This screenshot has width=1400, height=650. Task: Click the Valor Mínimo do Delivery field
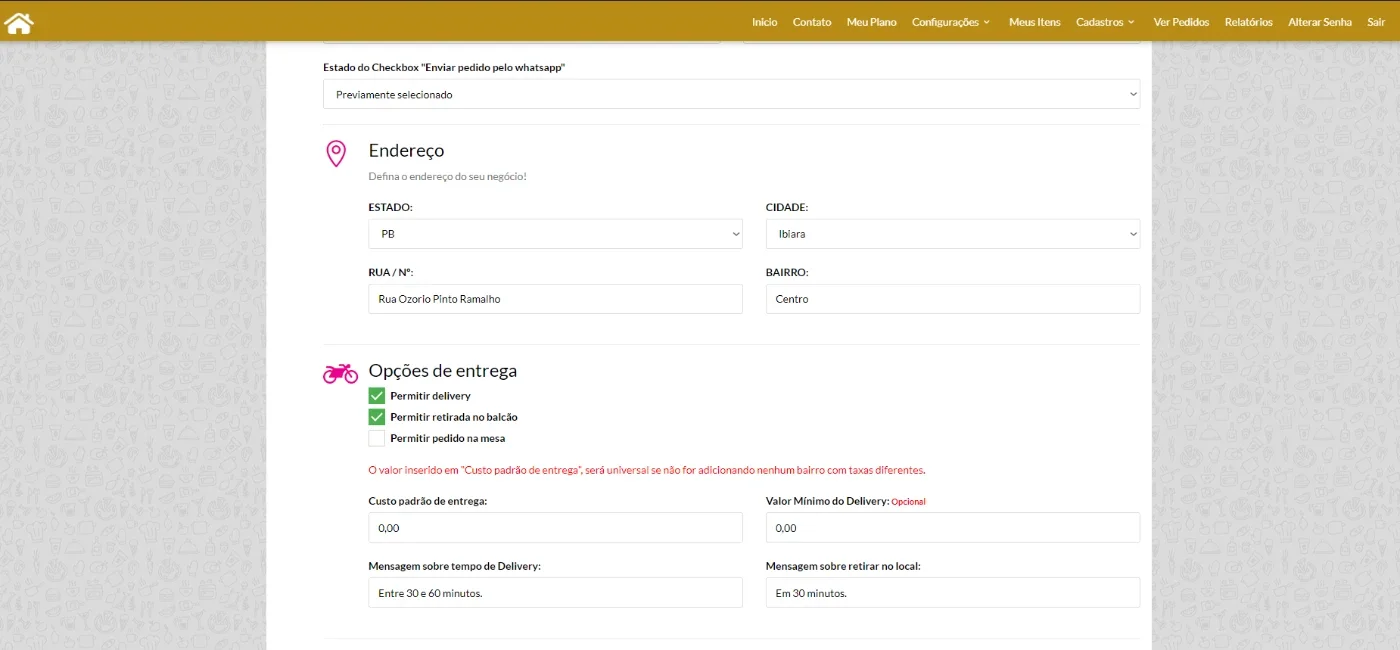952,527
